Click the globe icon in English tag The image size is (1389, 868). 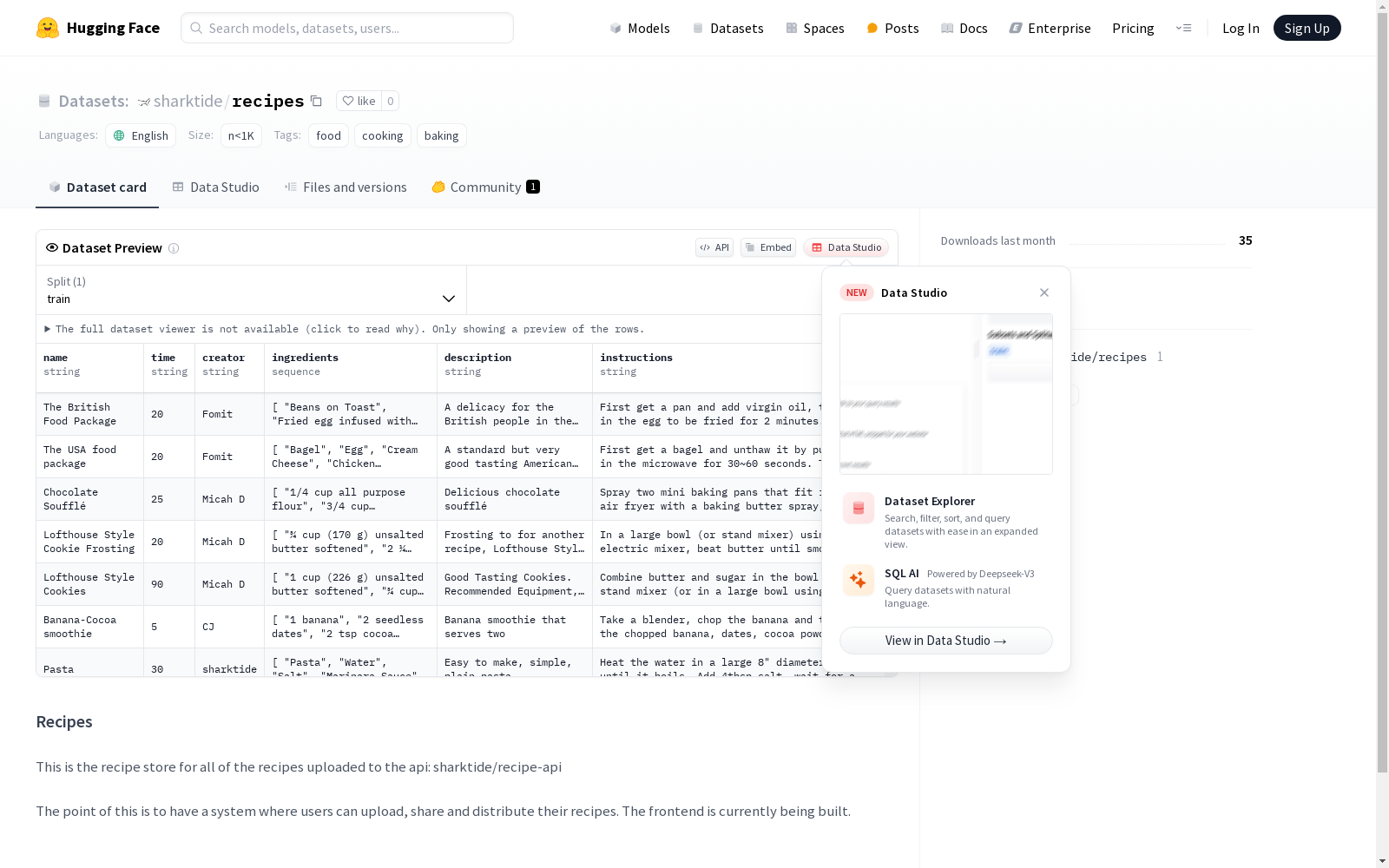pyautogui.click(x=119, y=135)
